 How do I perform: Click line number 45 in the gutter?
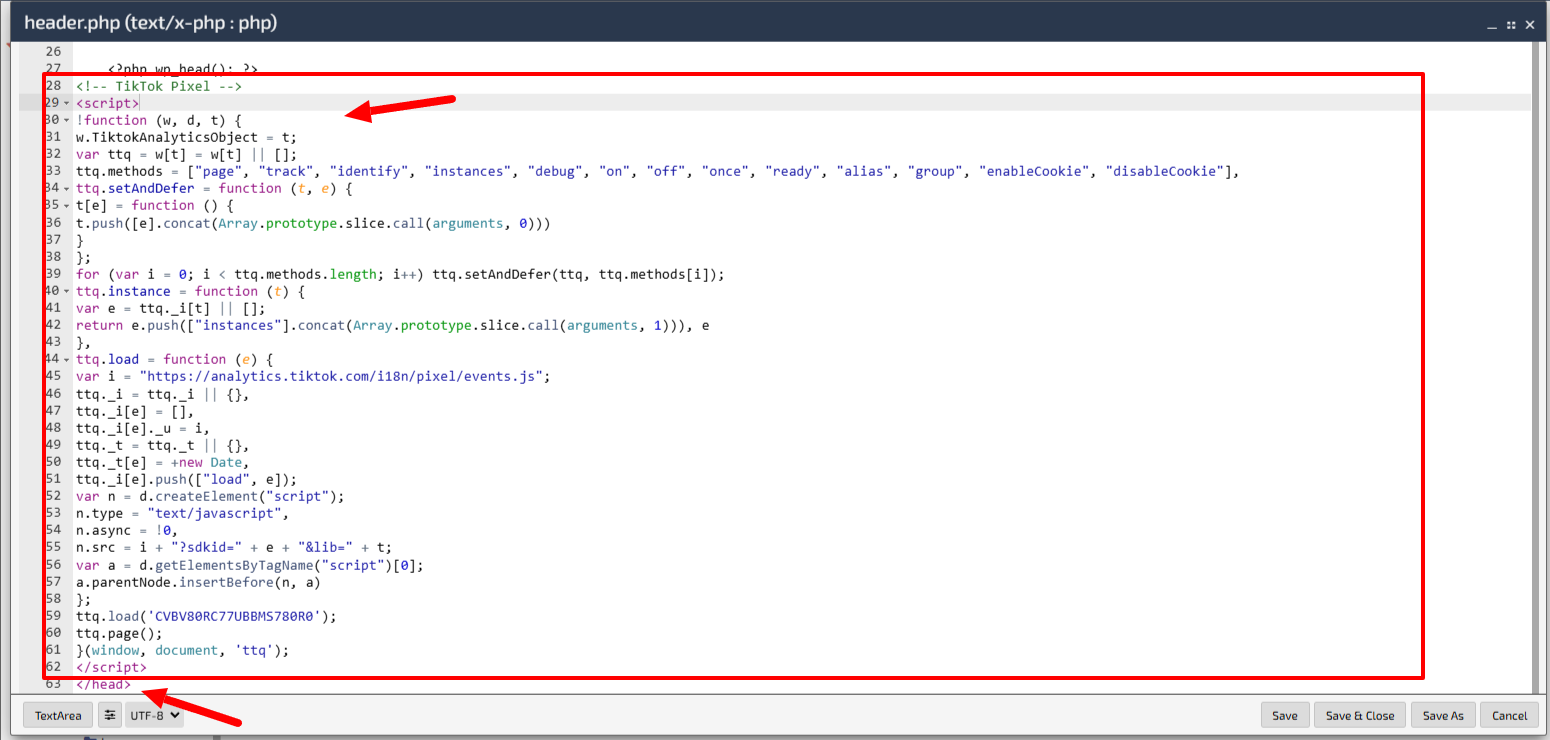(x=52, y=376)
